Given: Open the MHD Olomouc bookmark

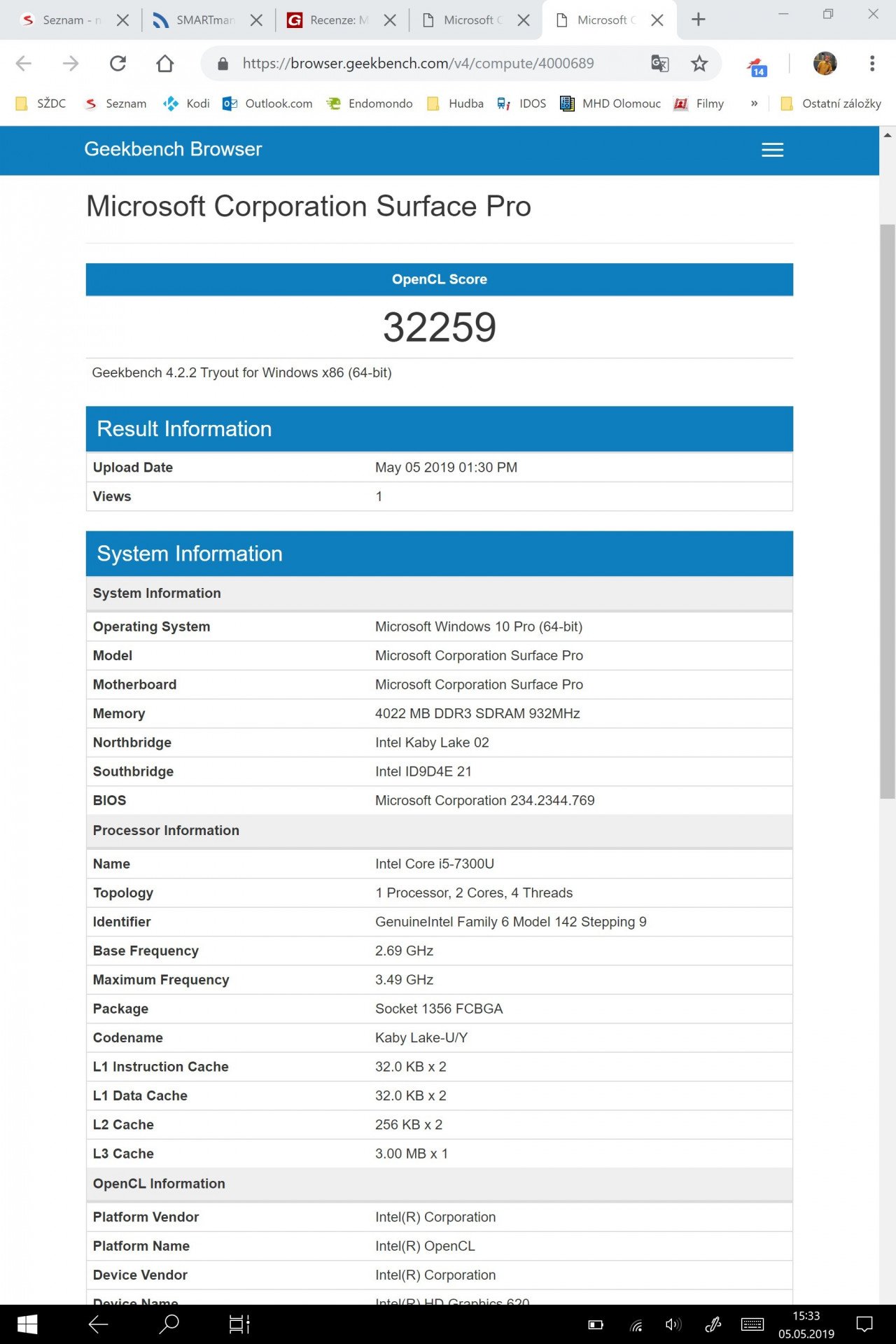Looking at the screenshot, I should tap(610, 104).
